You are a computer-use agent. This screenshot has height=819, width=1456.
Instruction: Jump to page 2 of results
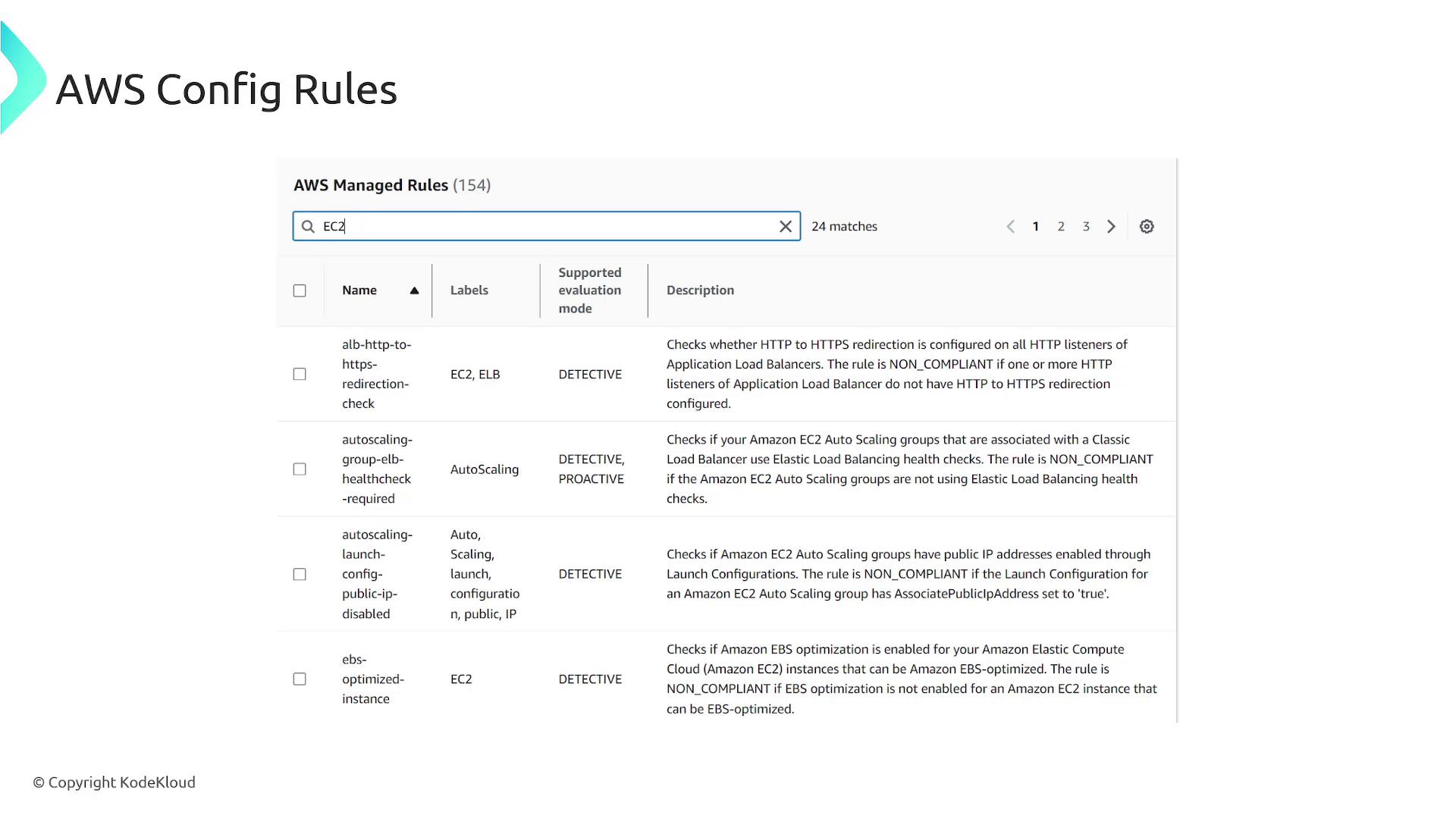click(1061, 227)
